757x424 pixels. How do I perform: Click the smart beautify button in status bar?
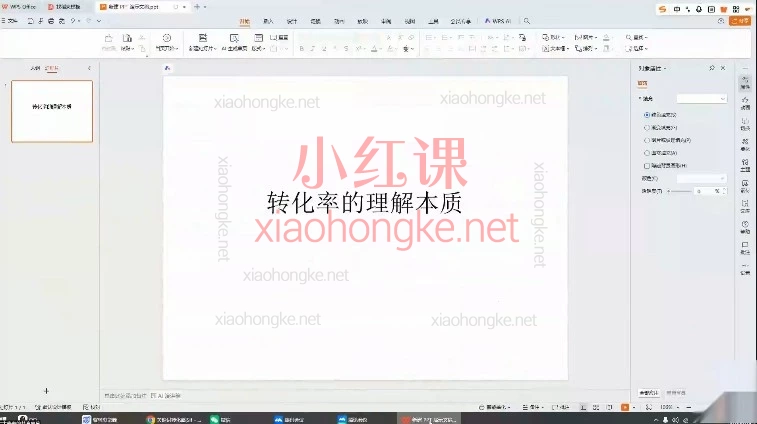[x=494, y=407]
